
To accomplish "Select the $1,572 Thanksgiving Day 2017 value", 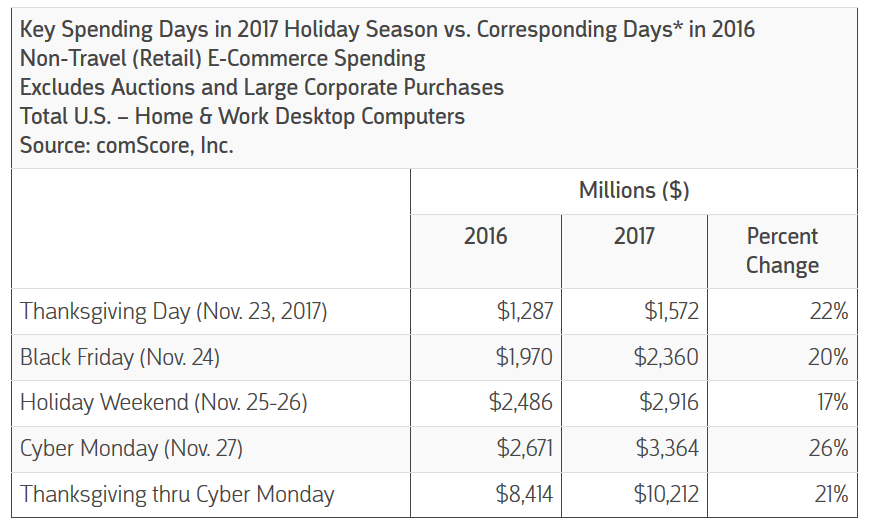I will pos(671,311).
